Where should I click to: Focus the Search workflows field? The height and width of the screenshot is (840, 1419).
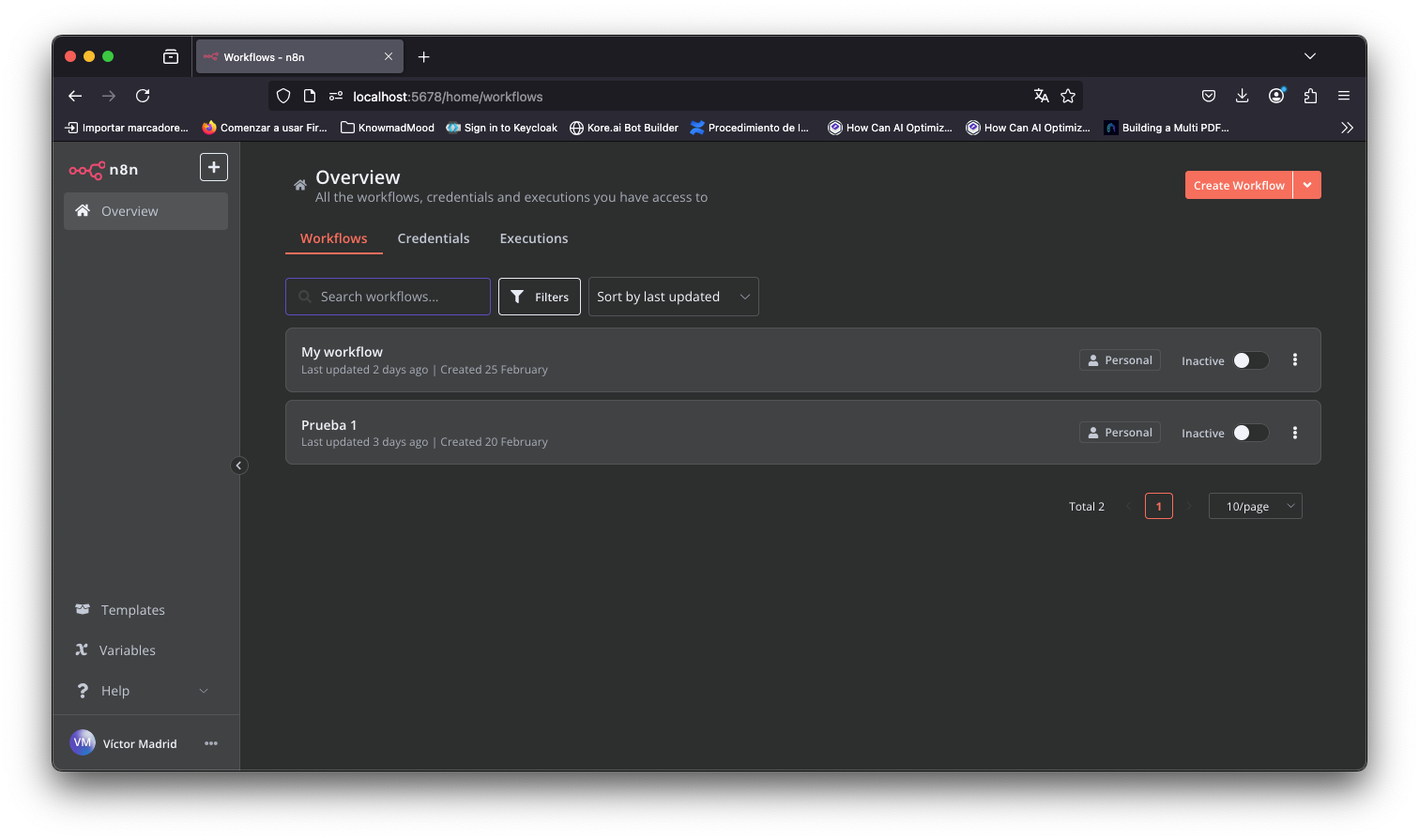388,297
